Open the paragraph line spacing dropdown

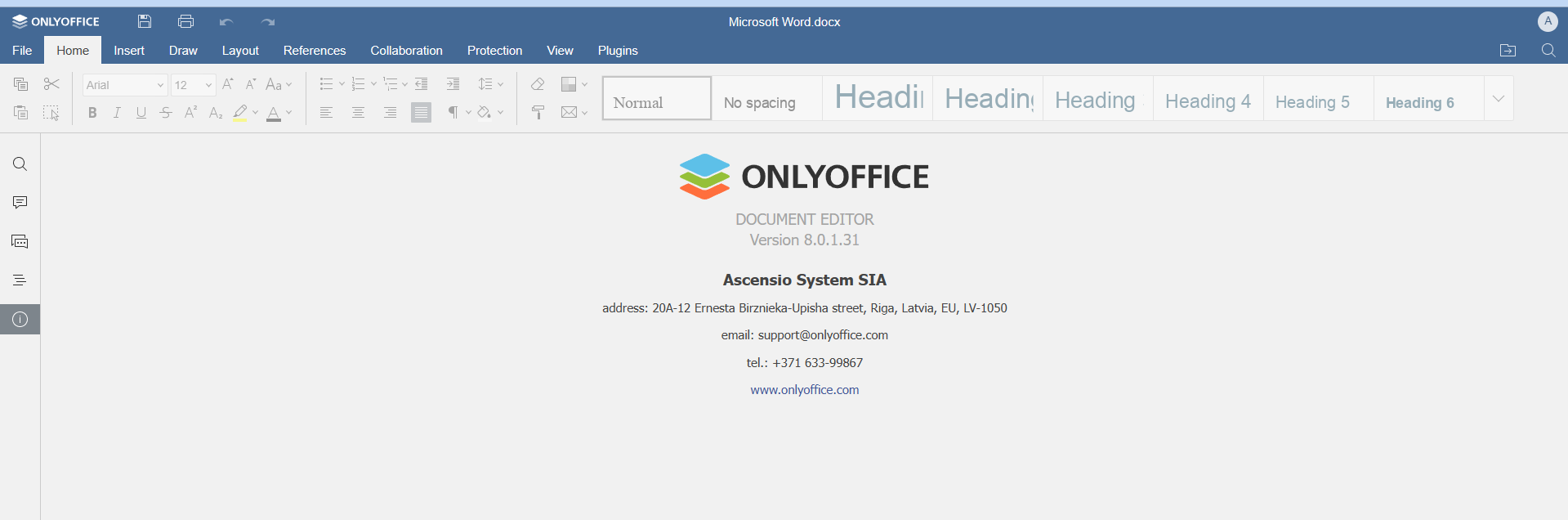(x=491, y=84)
